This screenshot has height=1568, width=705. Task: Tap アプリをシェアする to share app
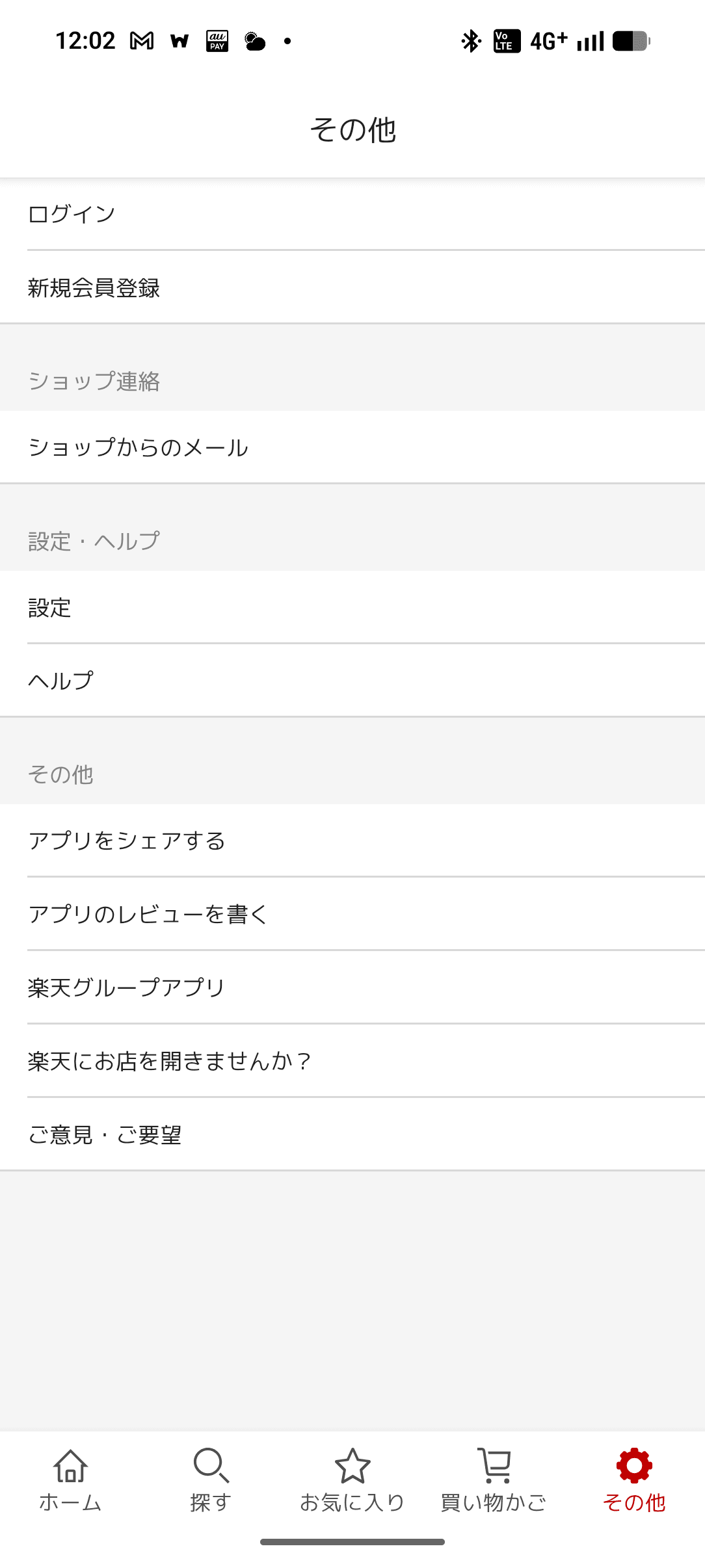[352, 841]
